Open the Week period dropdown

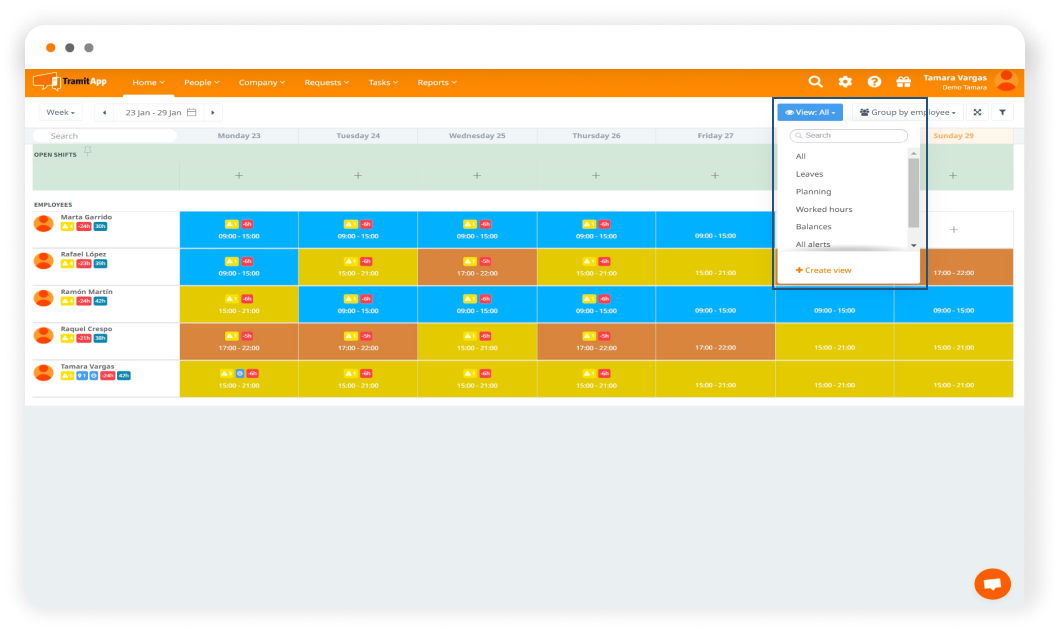pyautogui.click(x=60, y=113)
